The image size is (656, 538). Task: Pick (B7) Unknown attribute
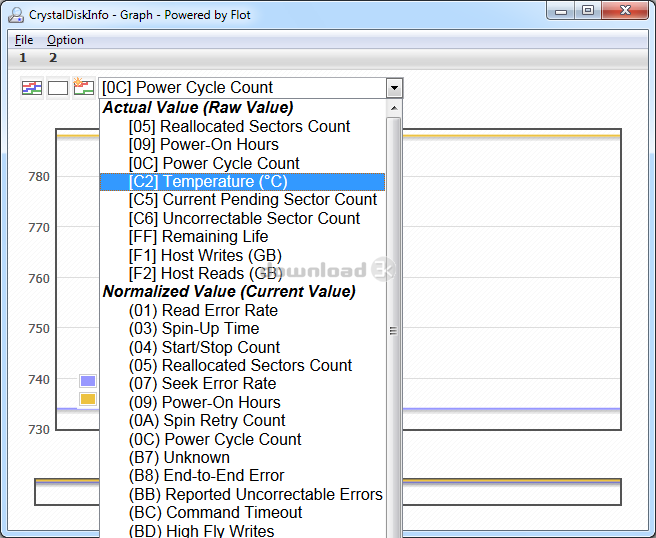coord(242,458)
